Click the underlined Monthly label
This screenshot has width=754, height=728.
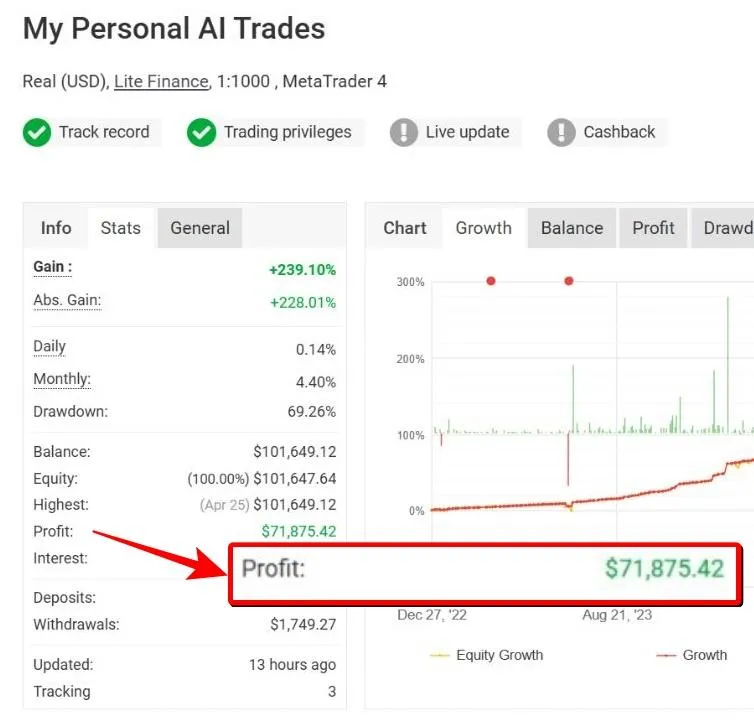tap(62, 379)
